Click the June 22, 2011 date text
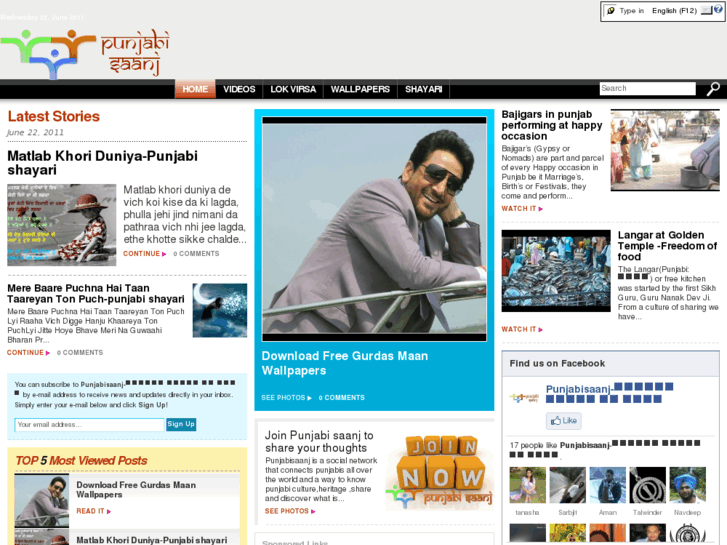This screenshot has height=545, width=727. click(x=35, y=133)
